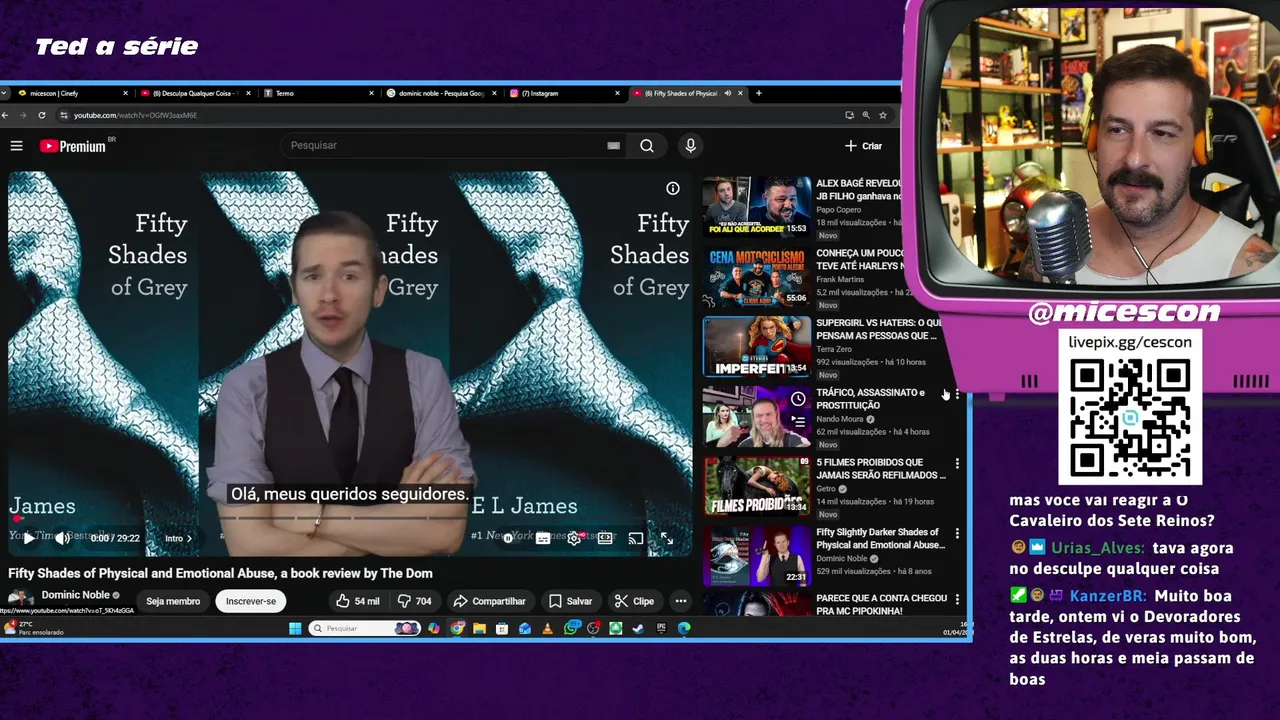Screen dimensions: 1280x720
Task: Switch to Instagram tab
Action: [x=564, y=93]
